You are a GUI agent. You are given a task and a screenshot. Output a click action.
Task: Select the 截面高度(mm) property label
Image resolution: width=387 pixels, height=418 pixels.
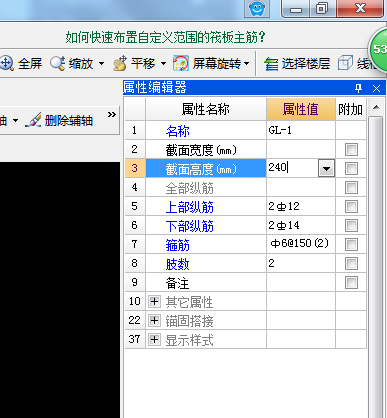point(201,169)
